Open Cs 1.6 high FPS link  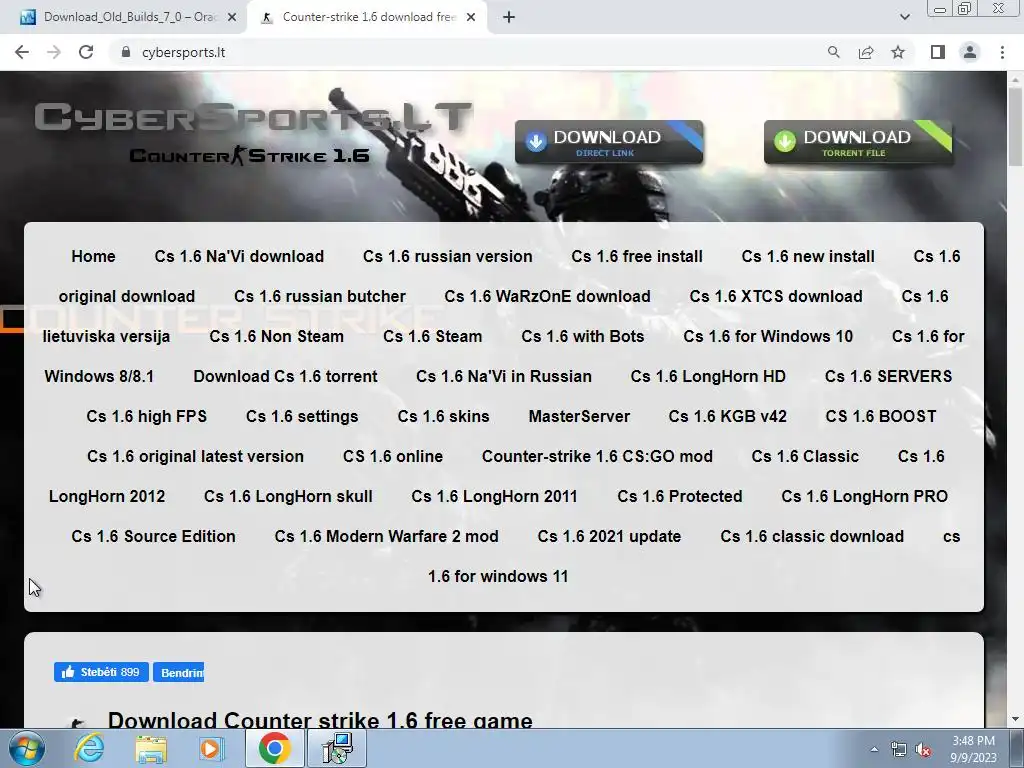click(146, 416)
